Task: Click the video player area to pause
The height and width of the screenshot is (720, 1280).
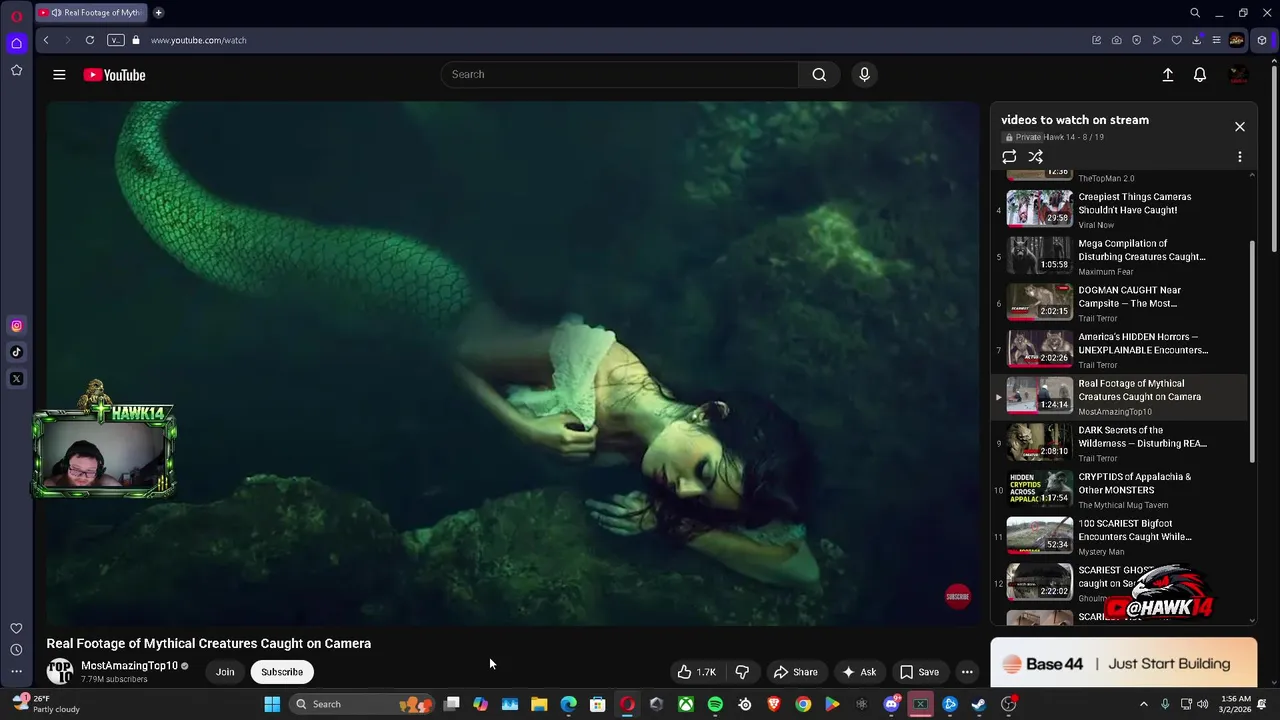Action: [513, 363]
